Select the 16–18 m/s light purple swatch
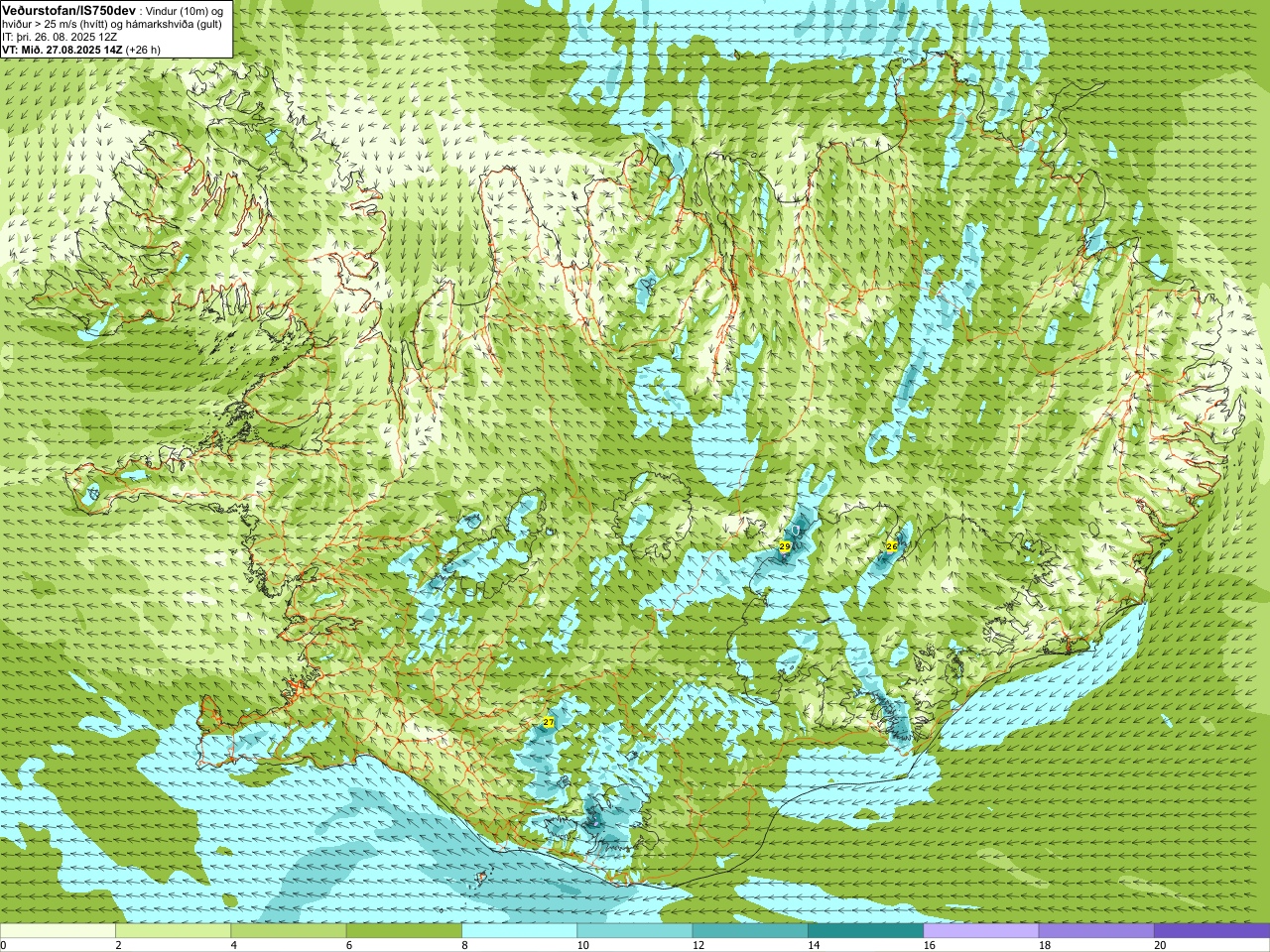The height and width of the screenshot is (952, 1270). click(x=980, y=930)
